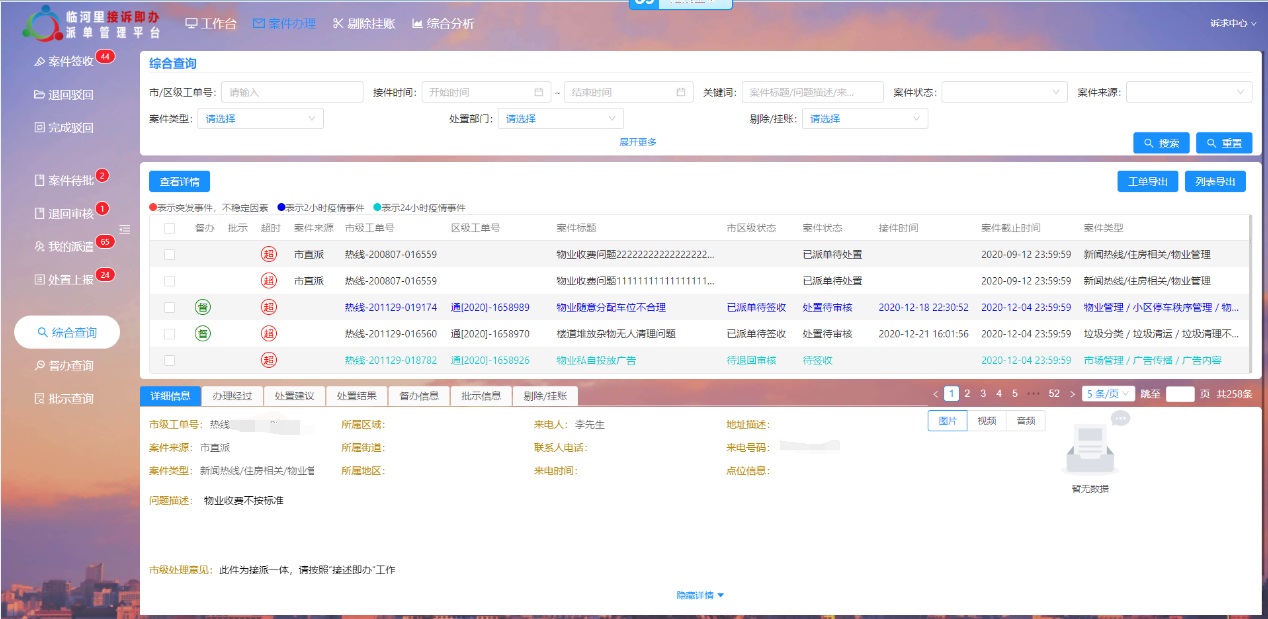Click the 督 supervision icon in third row

[x=202, y=307]
